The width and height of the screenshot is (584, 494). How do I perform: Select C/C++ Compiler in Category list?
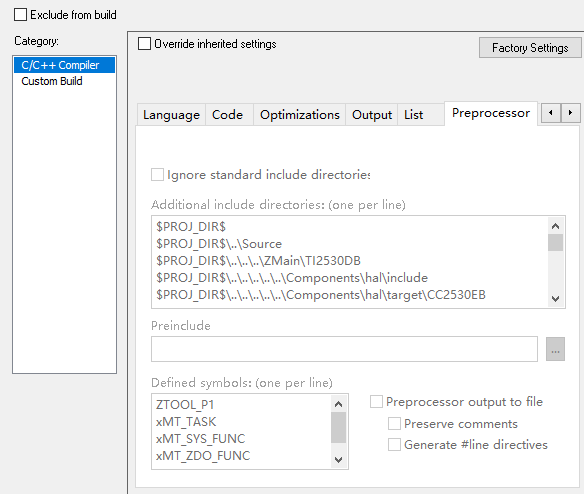pyautogui.click(x=64, y=65)
